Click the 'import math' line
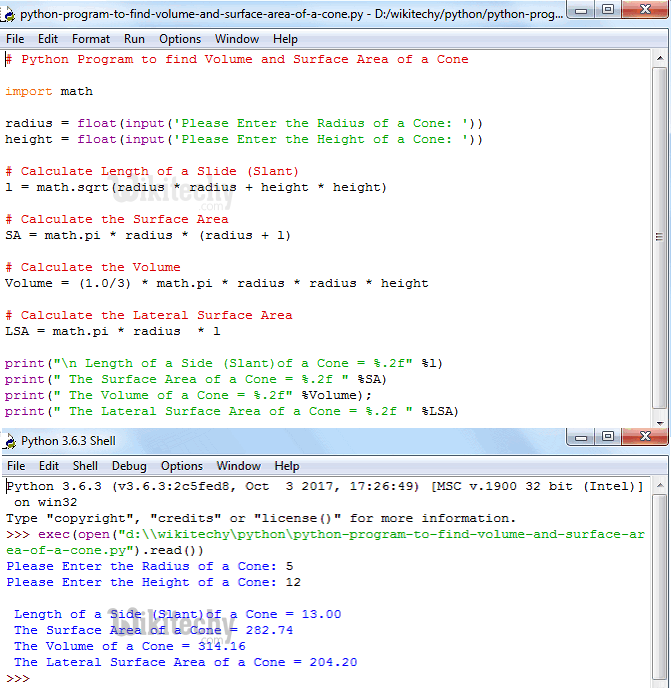 click(x=49, y=91)
